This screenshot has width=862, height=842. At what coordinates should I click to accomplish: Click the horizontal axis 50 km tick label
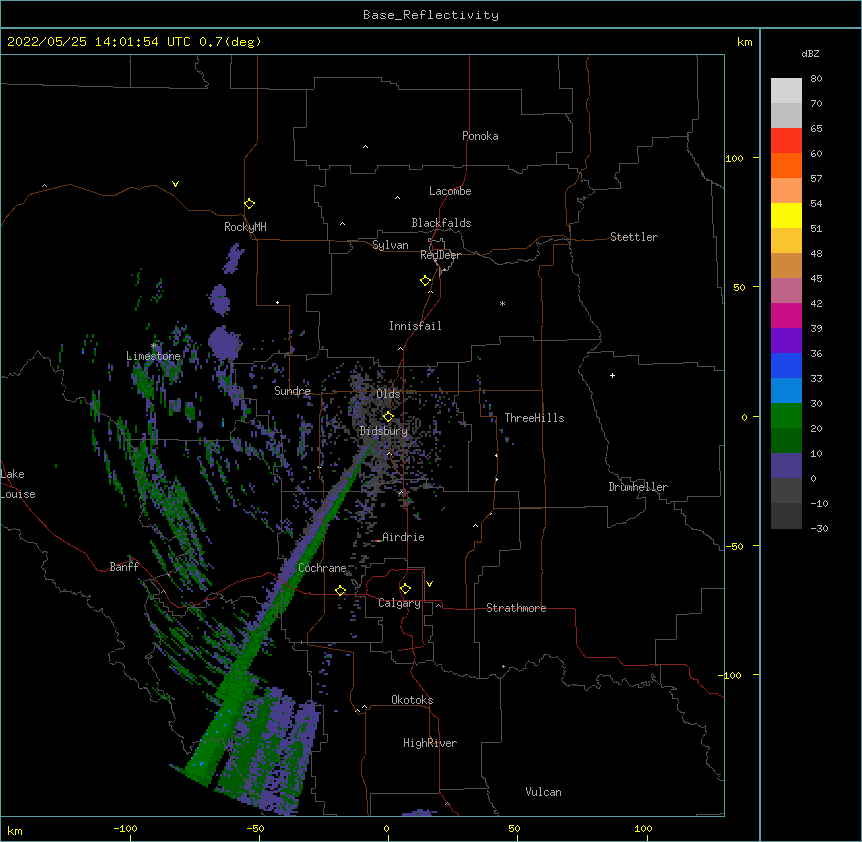click(514, 828)
